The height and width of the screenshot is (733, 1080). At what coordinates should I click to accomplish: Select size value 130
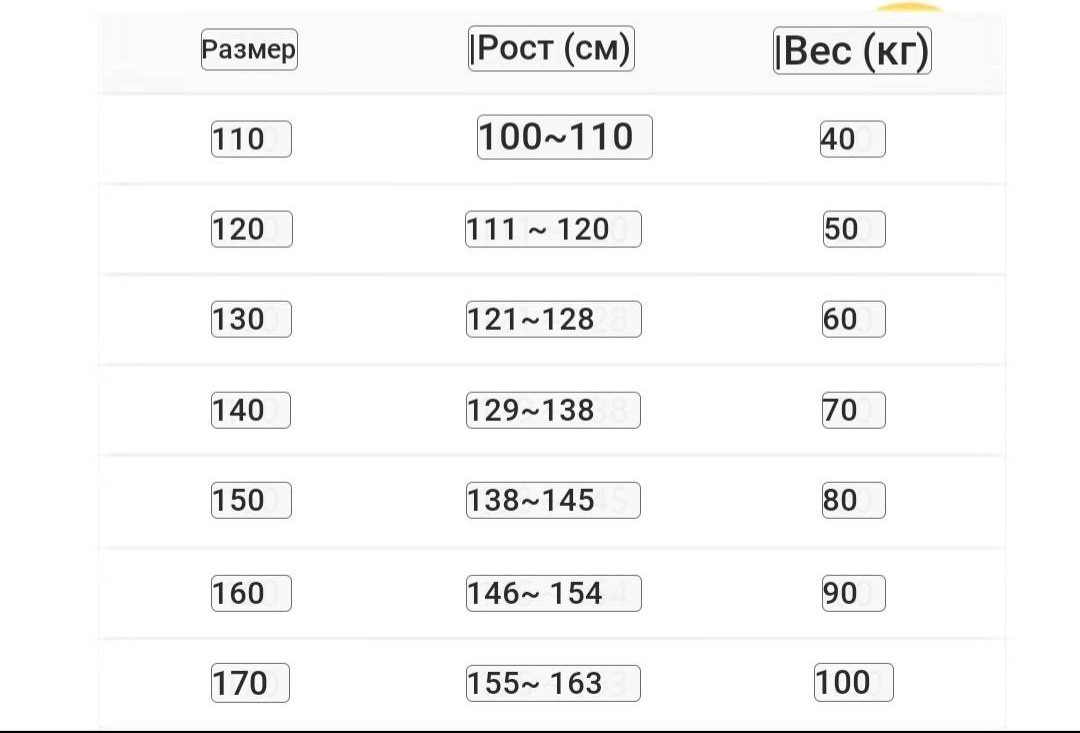tap(251, 320)
